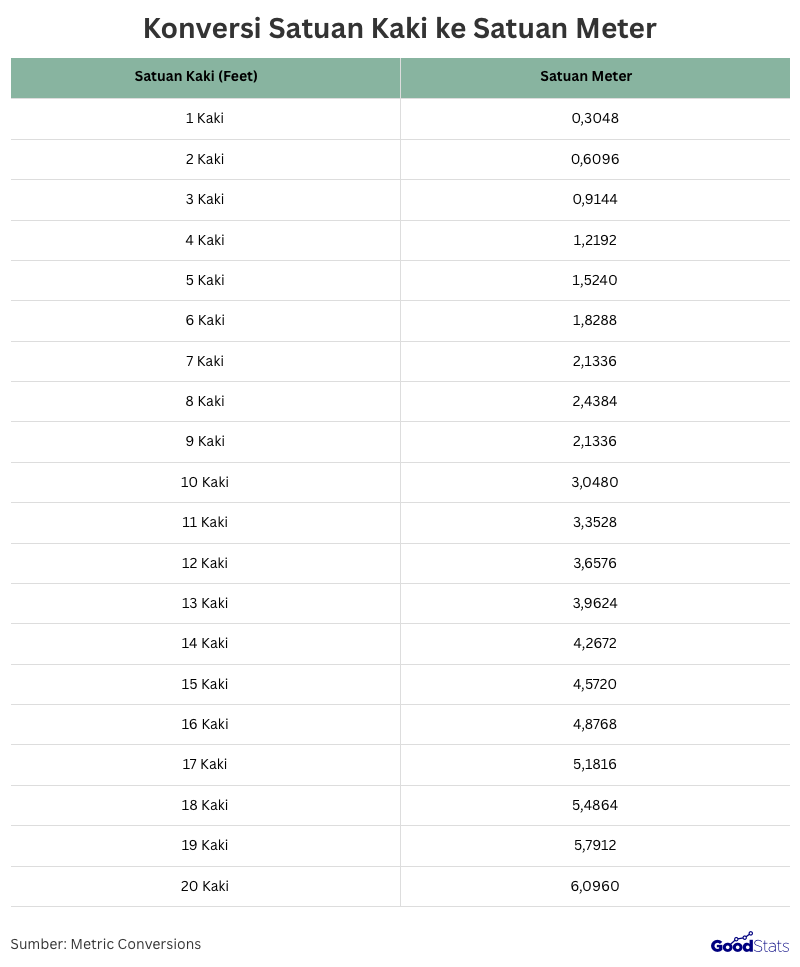The height and width of the screenshot is (967, 800).
Task: Select the "13 Kaki" cell
Action: (x=205, y=603)
